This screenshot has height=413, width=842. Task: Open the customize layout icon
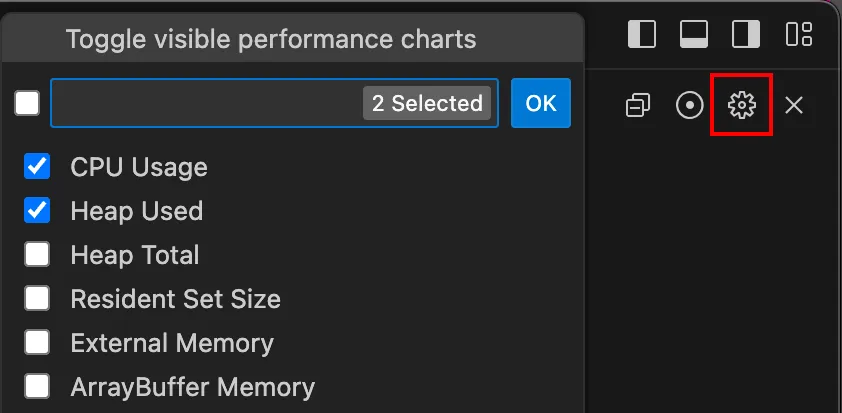[x=799, y=34]
